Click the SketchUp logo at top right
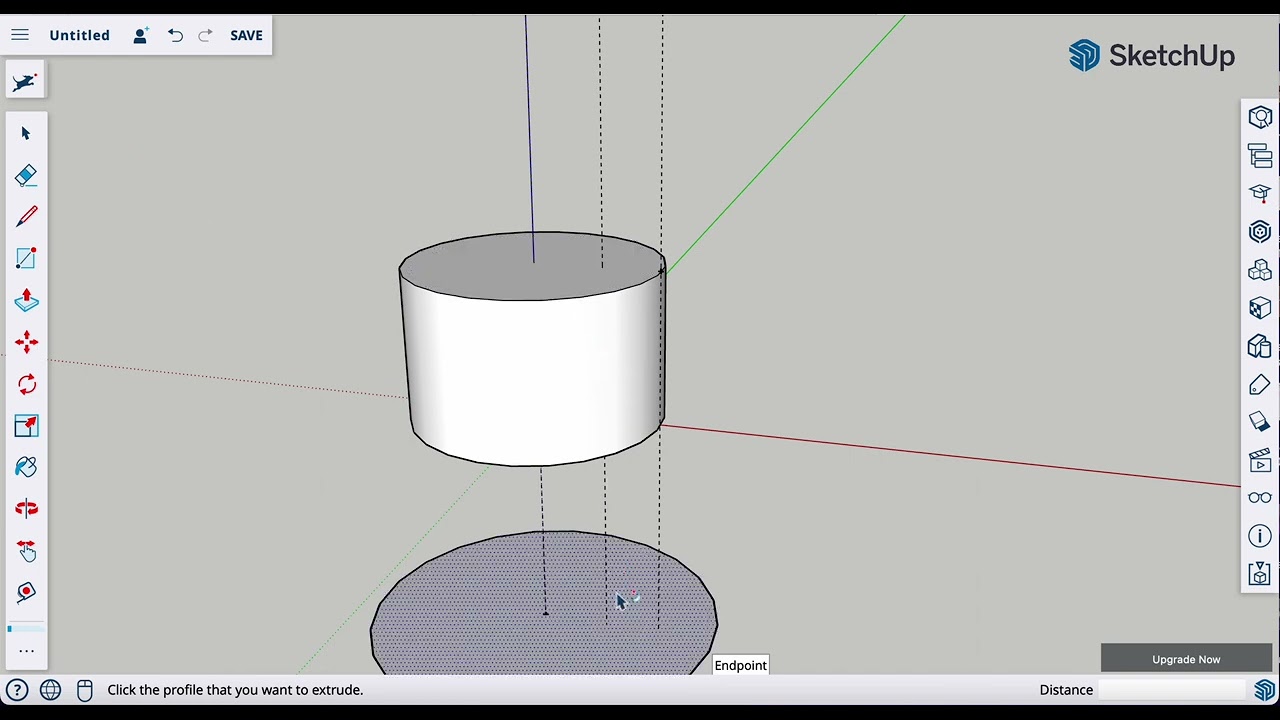The image size is (1280, 720). coord(1152,56)
